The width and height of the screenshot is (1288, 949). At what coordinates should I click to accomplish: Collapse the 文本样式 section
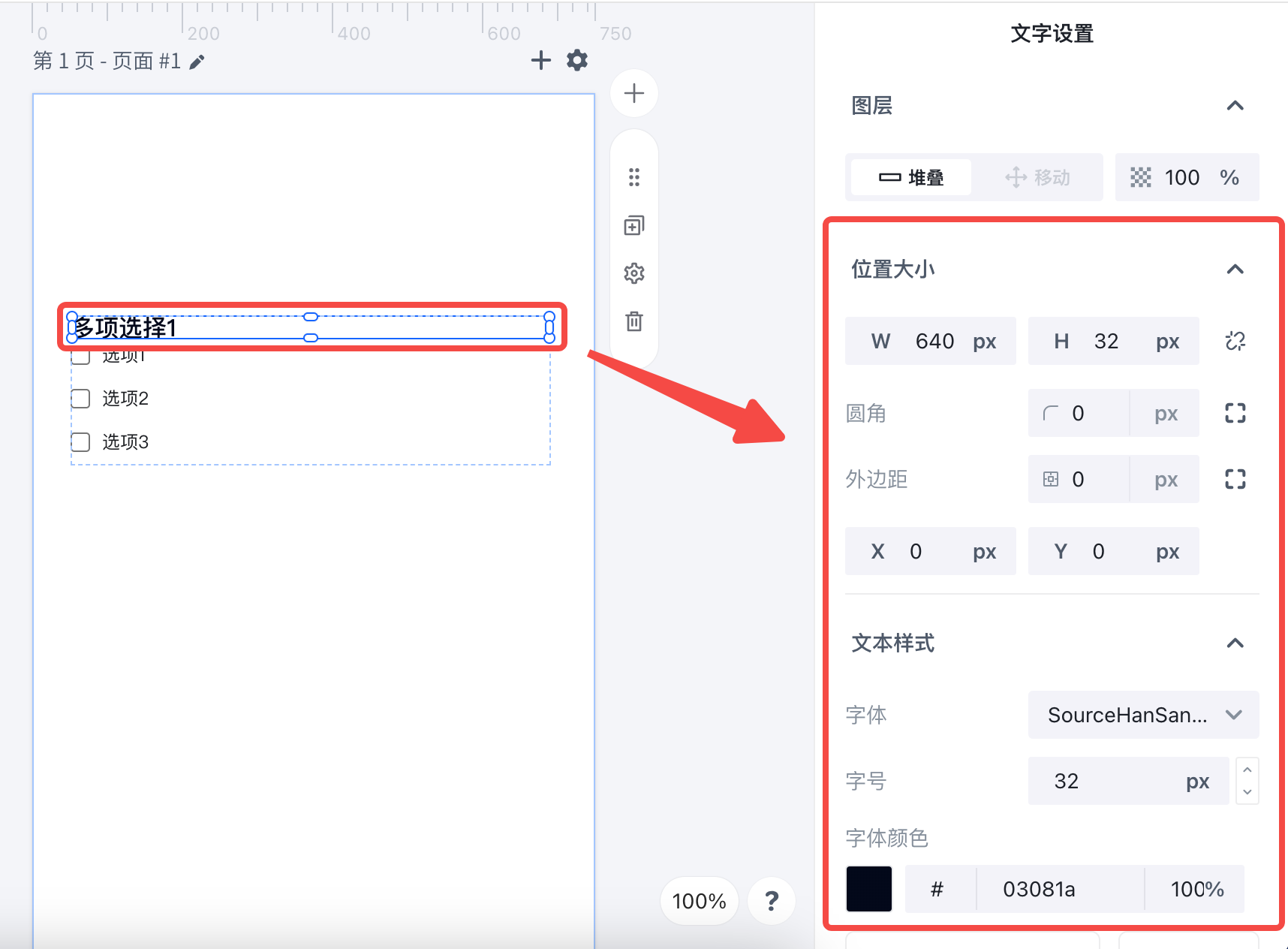pyautogui.click(x=1235, y=643)
